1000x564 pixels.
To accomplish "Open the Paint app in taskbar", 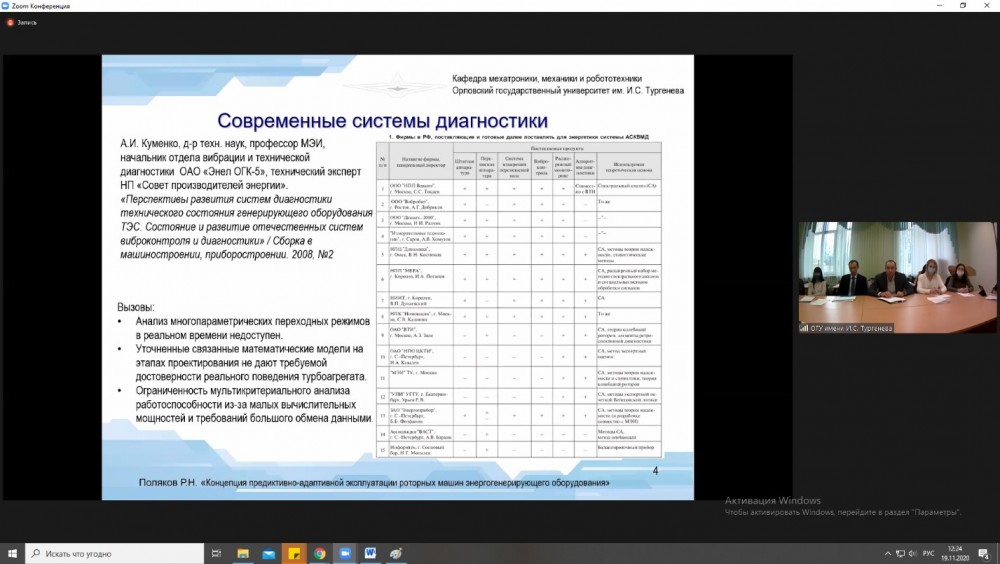I will click(x=395, y=553).
